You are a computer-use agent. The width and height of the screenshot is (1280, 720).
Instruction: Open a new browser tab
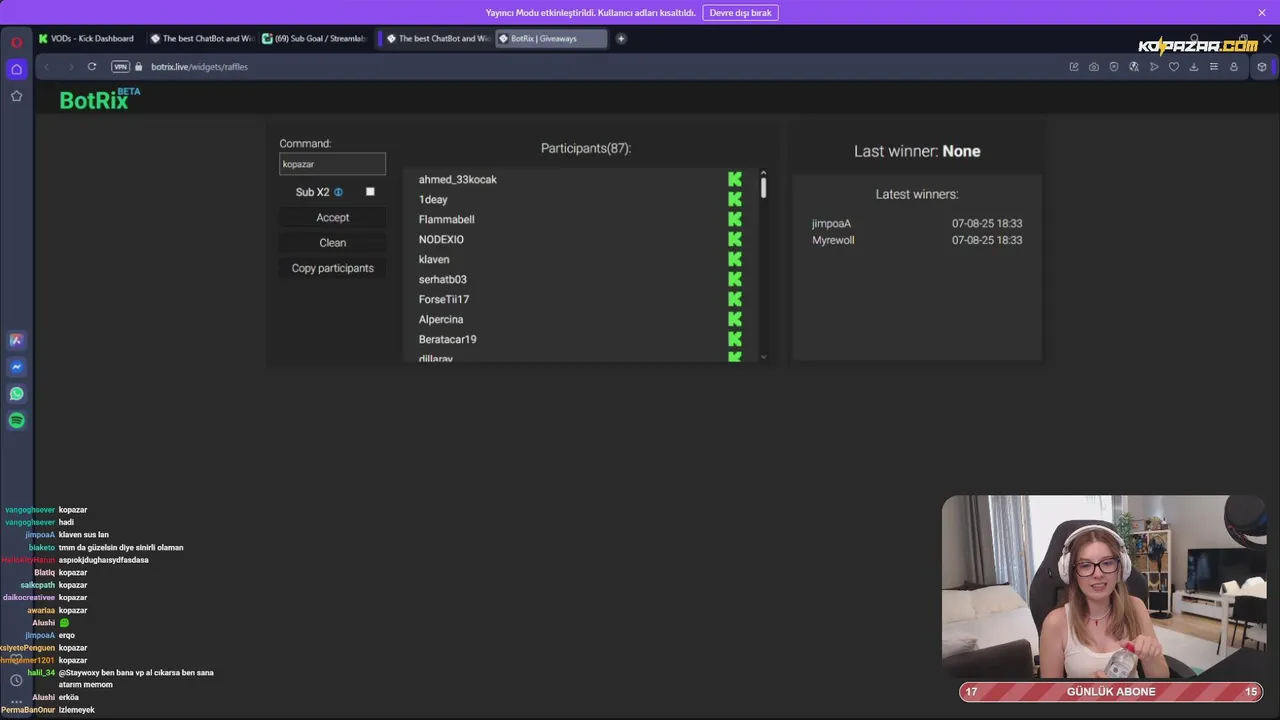(621, 39)
